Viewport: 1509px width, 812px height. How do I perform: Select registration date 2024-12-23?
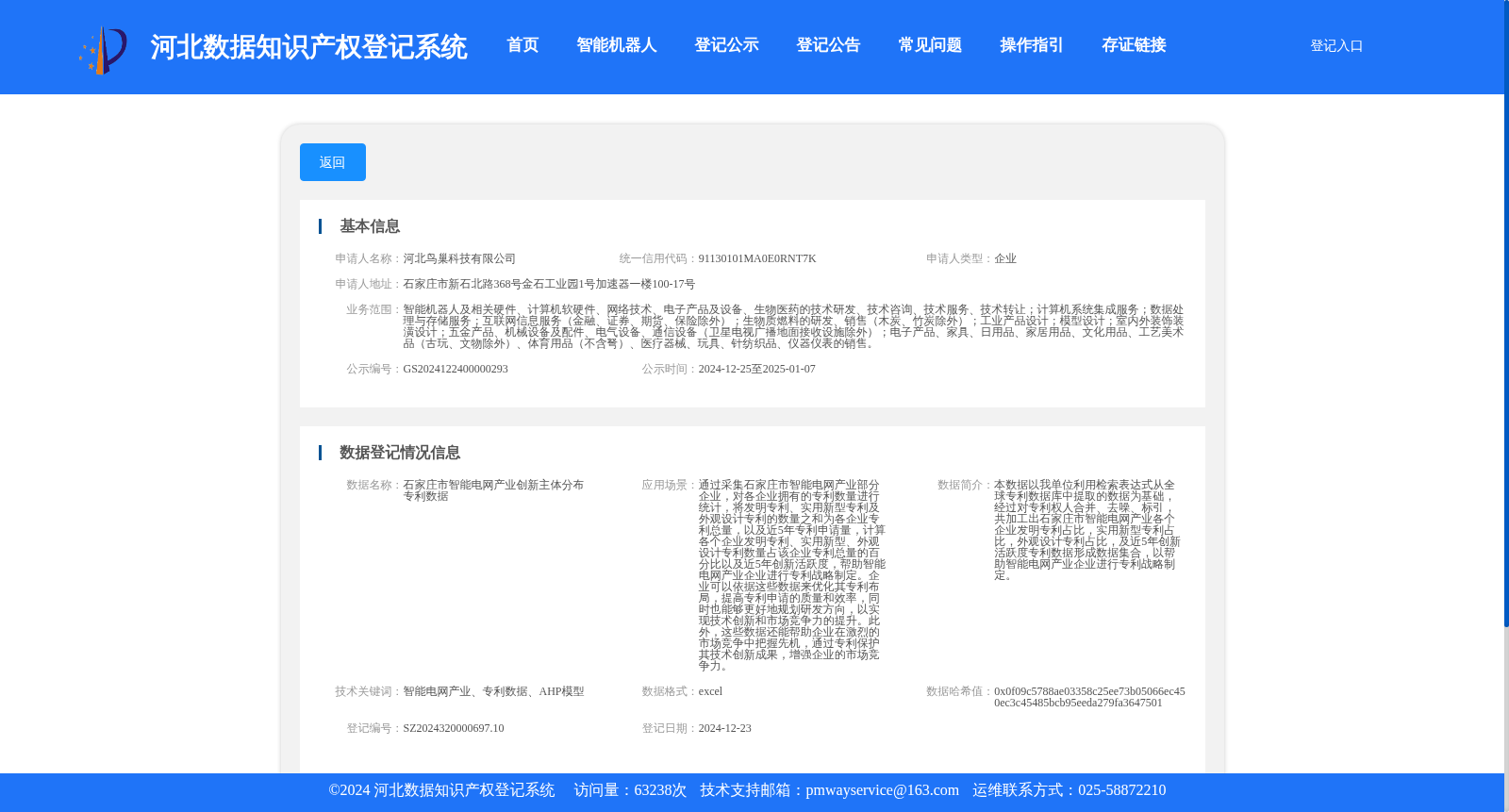click(724, 728)
